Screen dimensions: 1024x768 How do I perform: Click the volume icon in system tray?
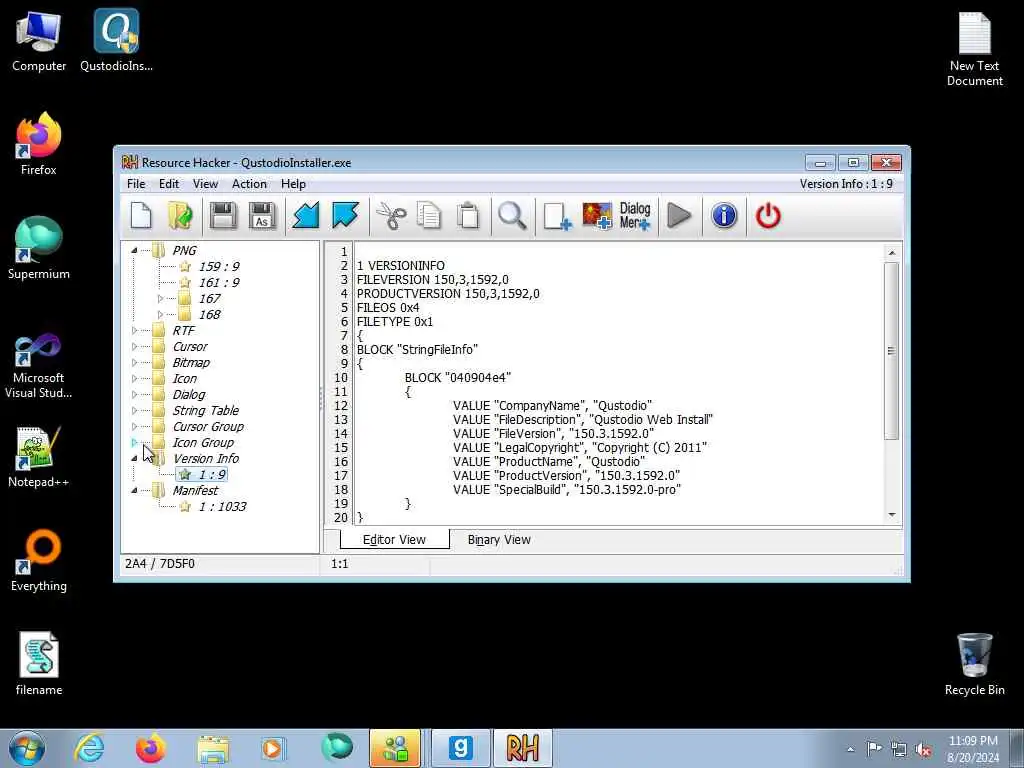click(923, 749)
